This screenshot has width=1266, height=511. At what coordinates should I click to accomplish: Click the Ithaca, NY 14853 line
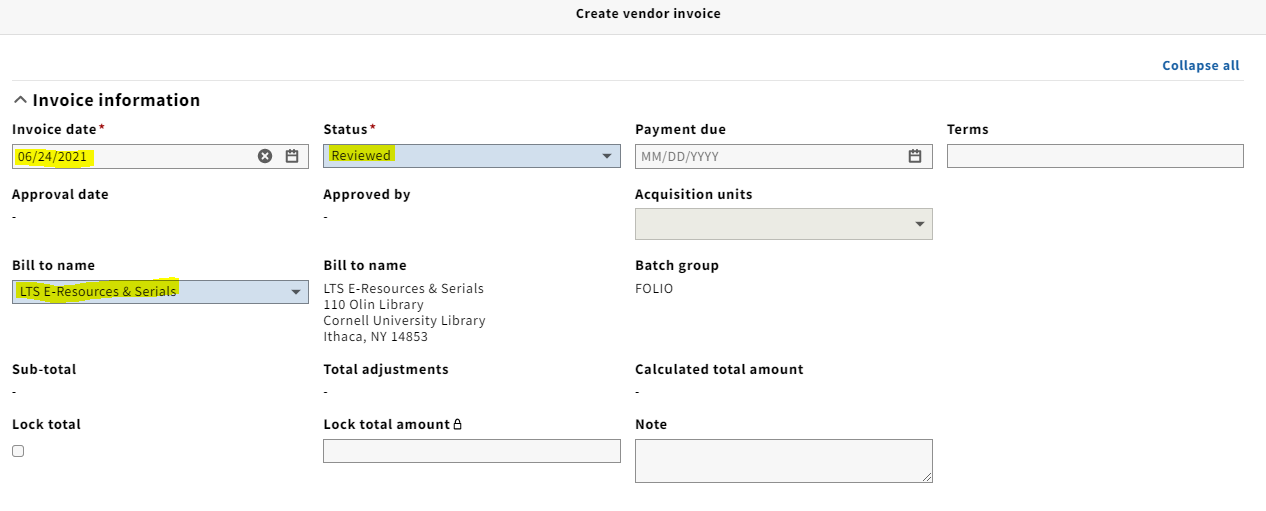click(x=376, y=337)
